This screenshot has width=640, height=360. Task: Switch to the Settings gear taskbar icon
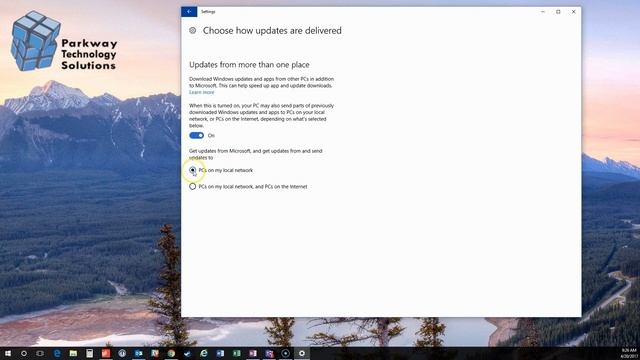tap(302, 353)
